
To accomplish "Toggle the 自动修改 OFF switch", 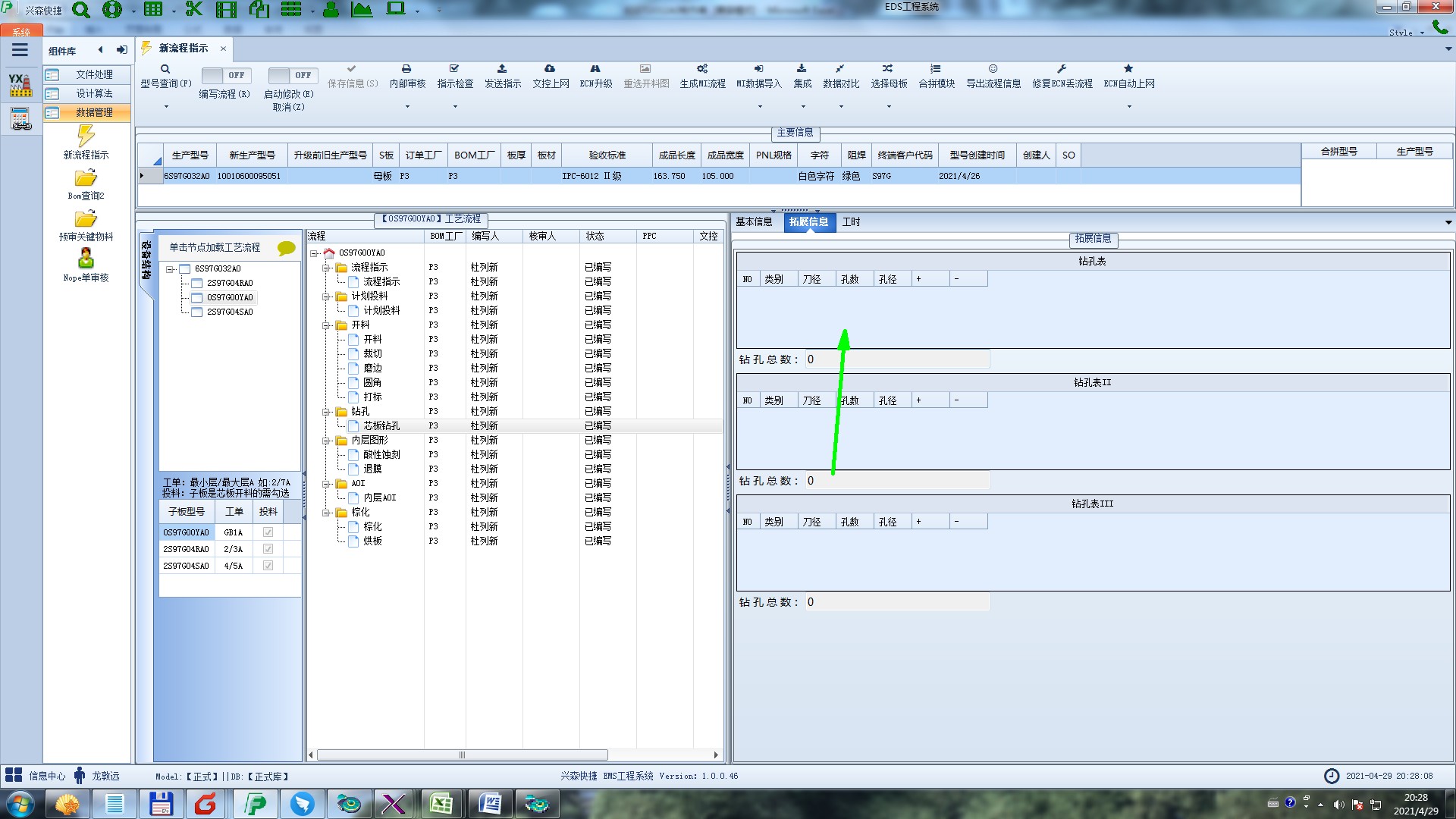I will point(292,75).
